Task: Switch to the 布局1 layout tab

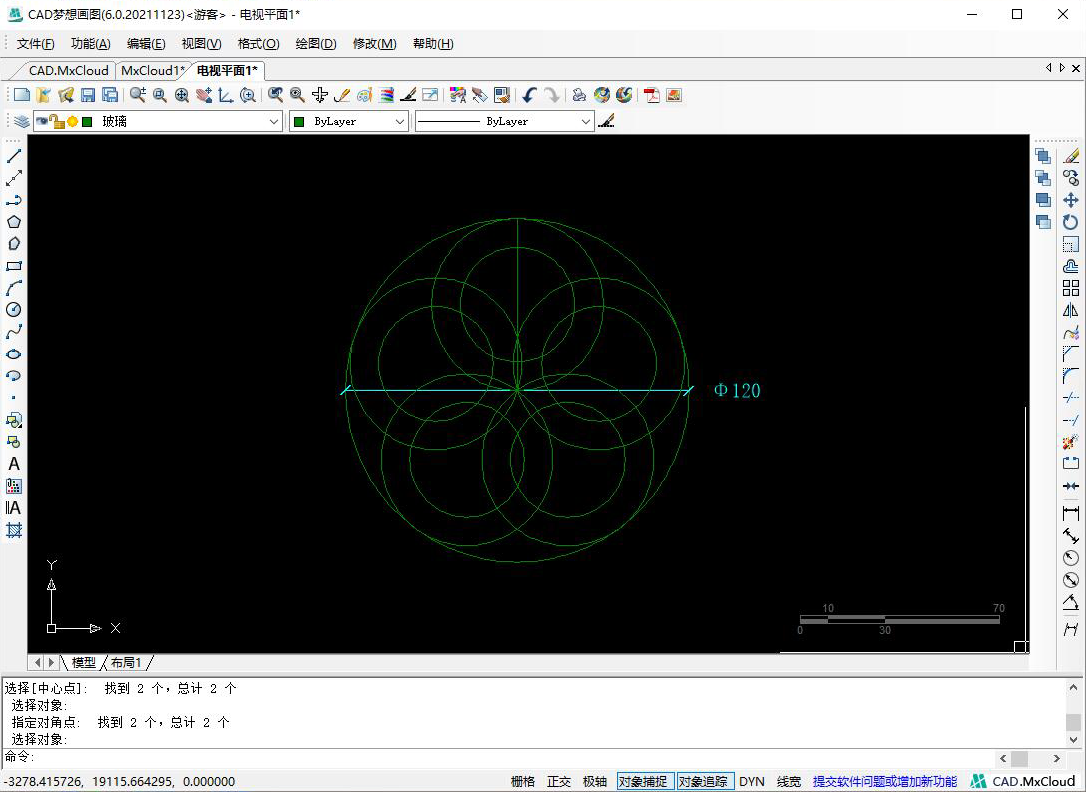Action: click(x=126, y=663)
